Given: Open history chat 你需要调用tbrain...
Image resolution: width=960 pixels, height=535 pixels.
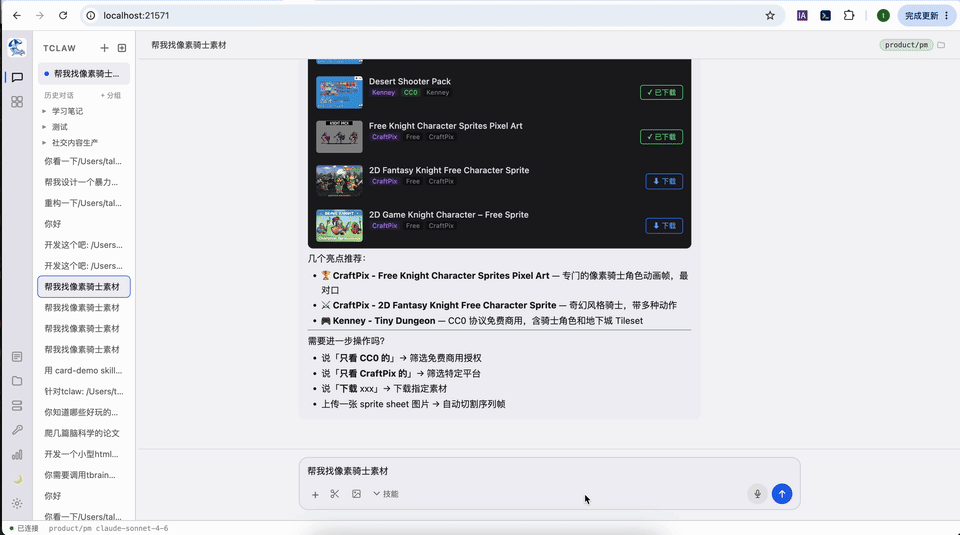Looking at the screenshot, I should [84, 475].
